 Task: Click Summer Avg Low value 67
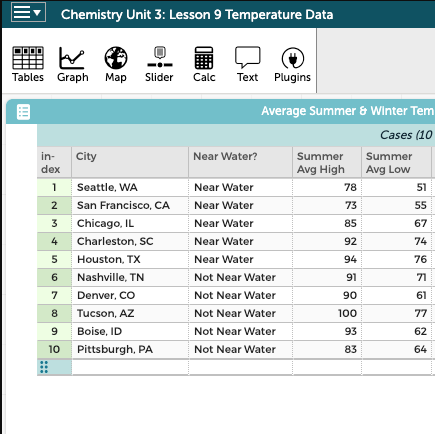point(397,223)
